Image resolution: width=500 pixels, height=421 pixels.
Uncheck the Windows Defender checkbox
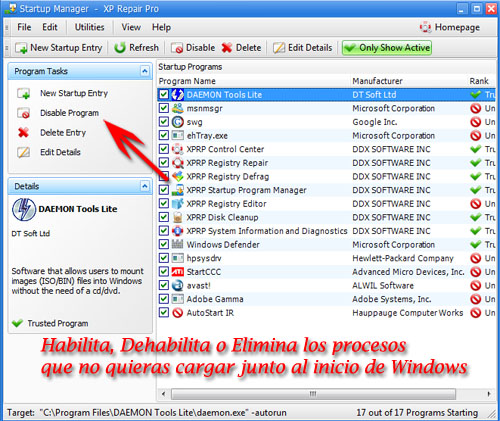tap(163, 245)
